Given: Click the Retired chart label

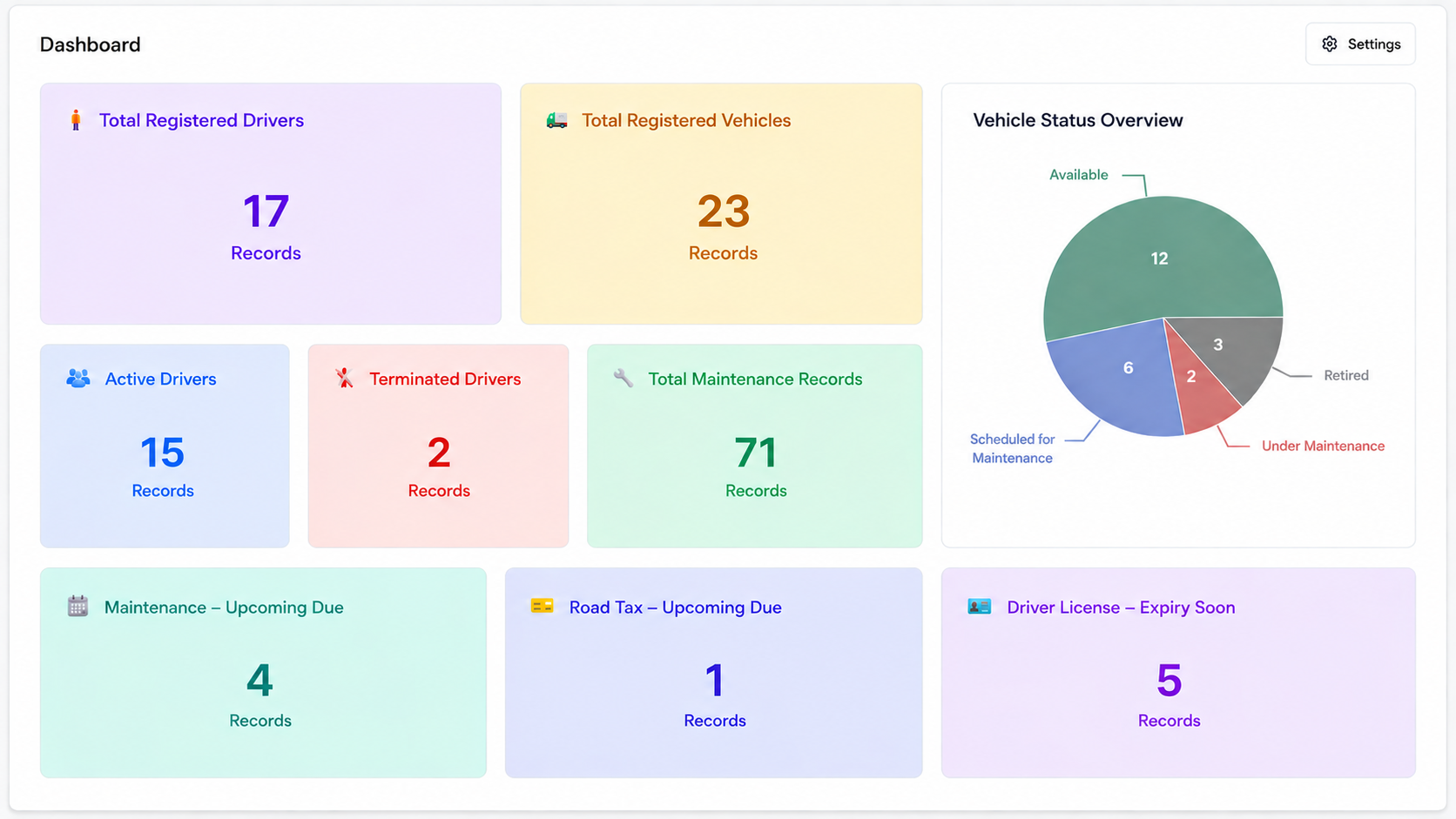Looking at the screenshot, I should pyautogui.click(x=1346, y=375).
